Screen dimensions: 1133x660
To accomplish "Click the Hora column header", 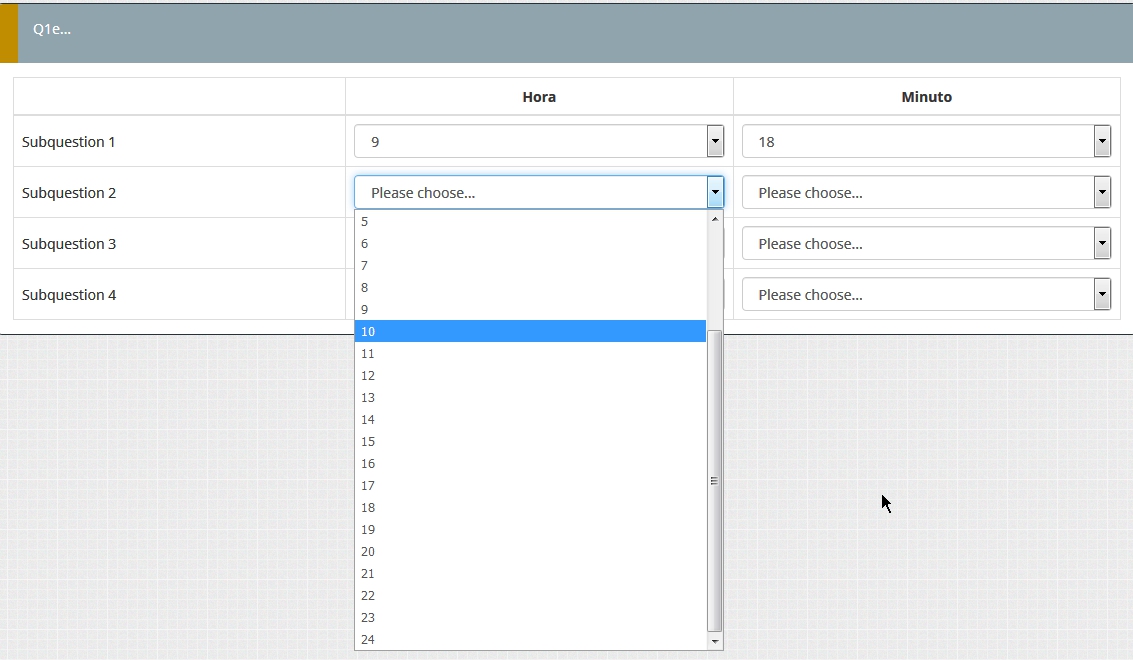I will coord(539,97).
